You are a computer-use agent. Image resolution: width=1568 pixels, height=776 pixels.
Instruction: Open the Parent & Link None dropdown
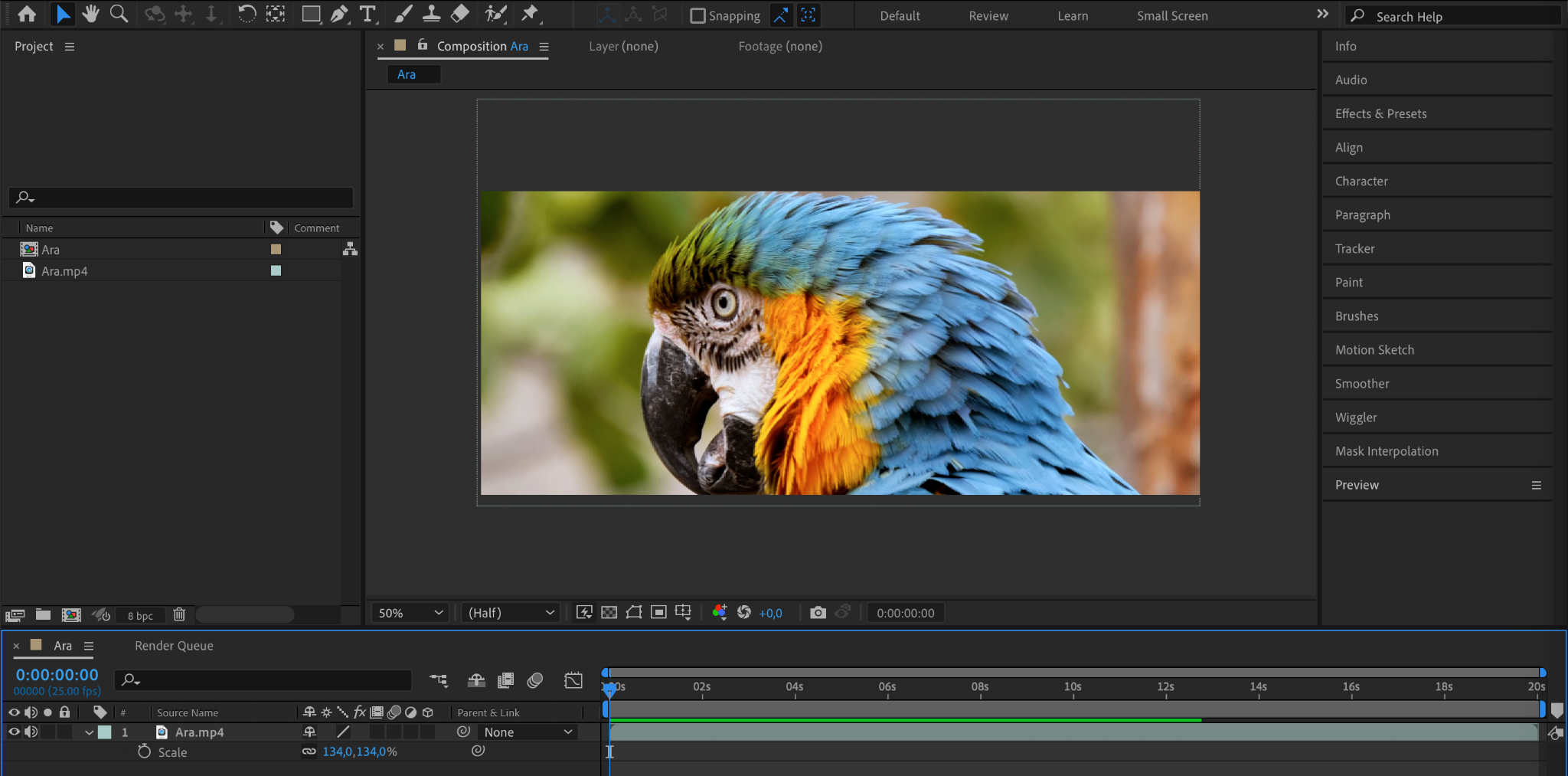coord(528,732)
